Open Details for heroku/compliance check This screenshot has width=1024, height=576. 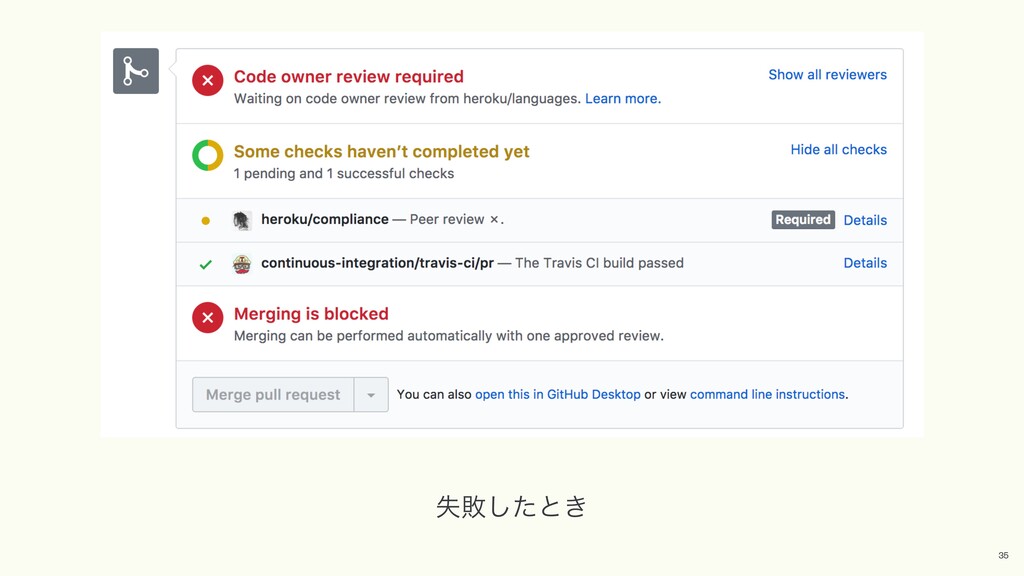coord(865,220)
